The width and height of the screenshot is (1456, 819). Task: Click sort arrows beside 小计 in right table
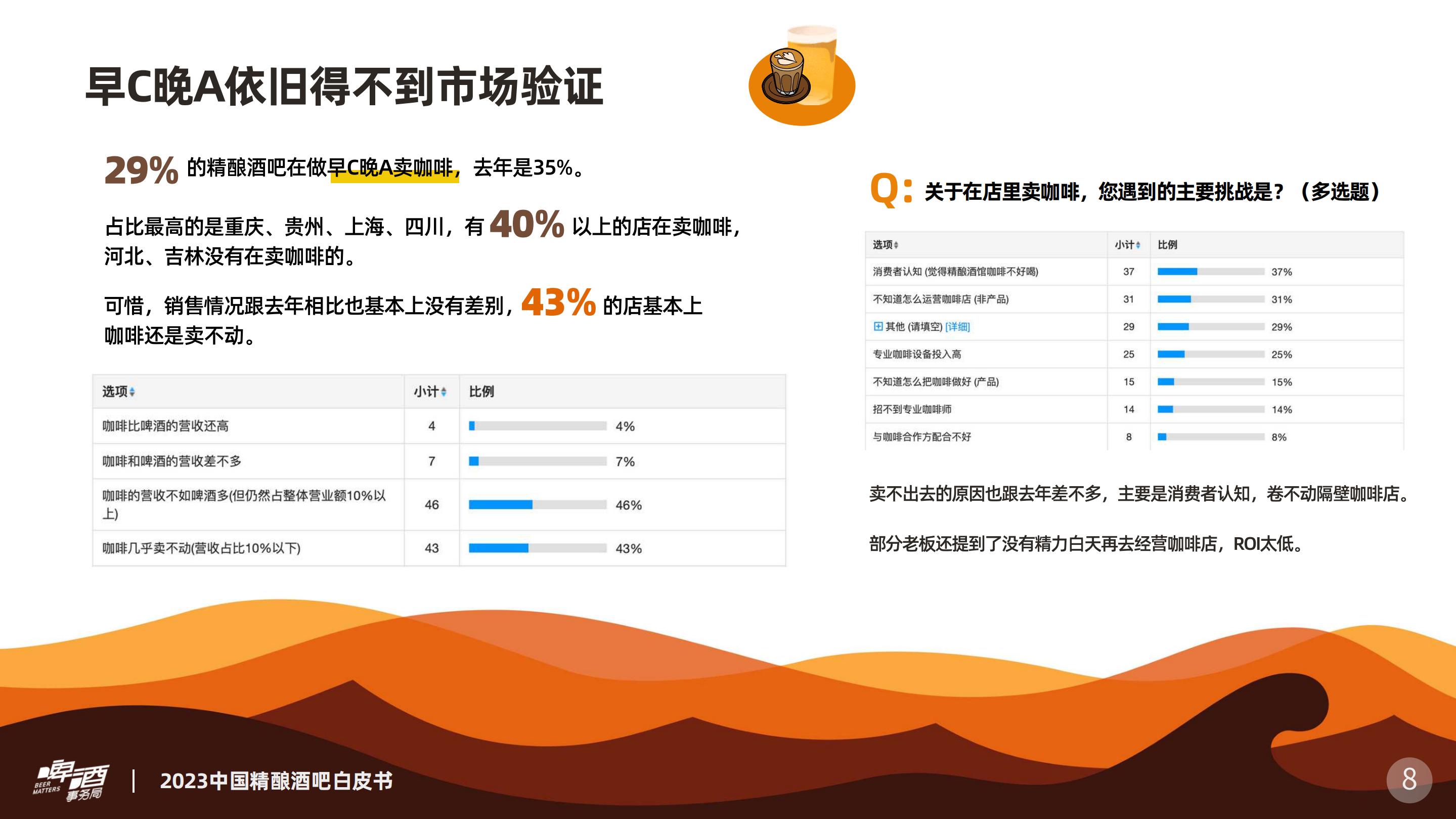point(1138,245)
